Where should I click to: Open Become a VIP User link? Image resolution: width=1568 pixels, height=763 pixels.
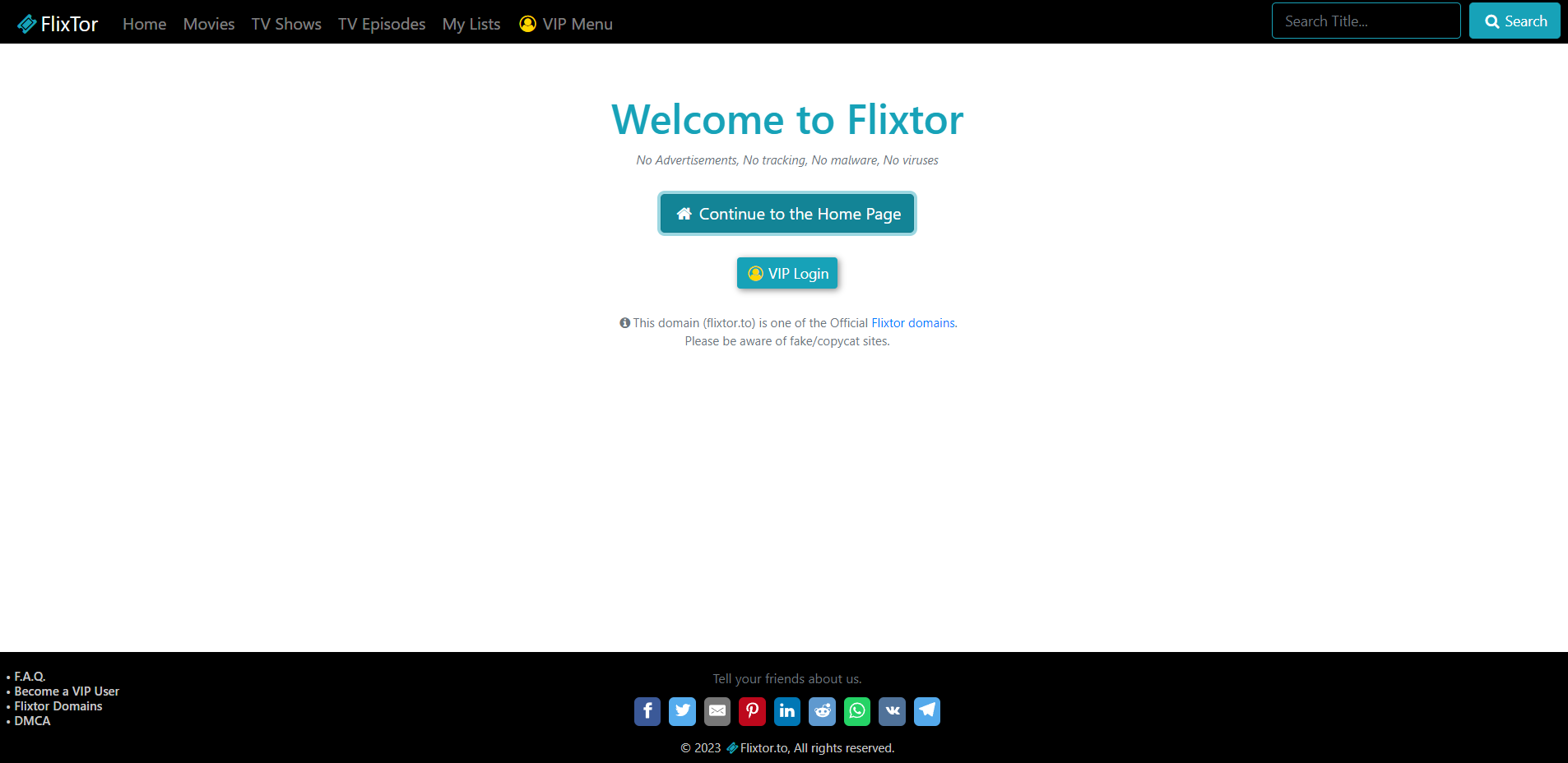coord(67,691)
